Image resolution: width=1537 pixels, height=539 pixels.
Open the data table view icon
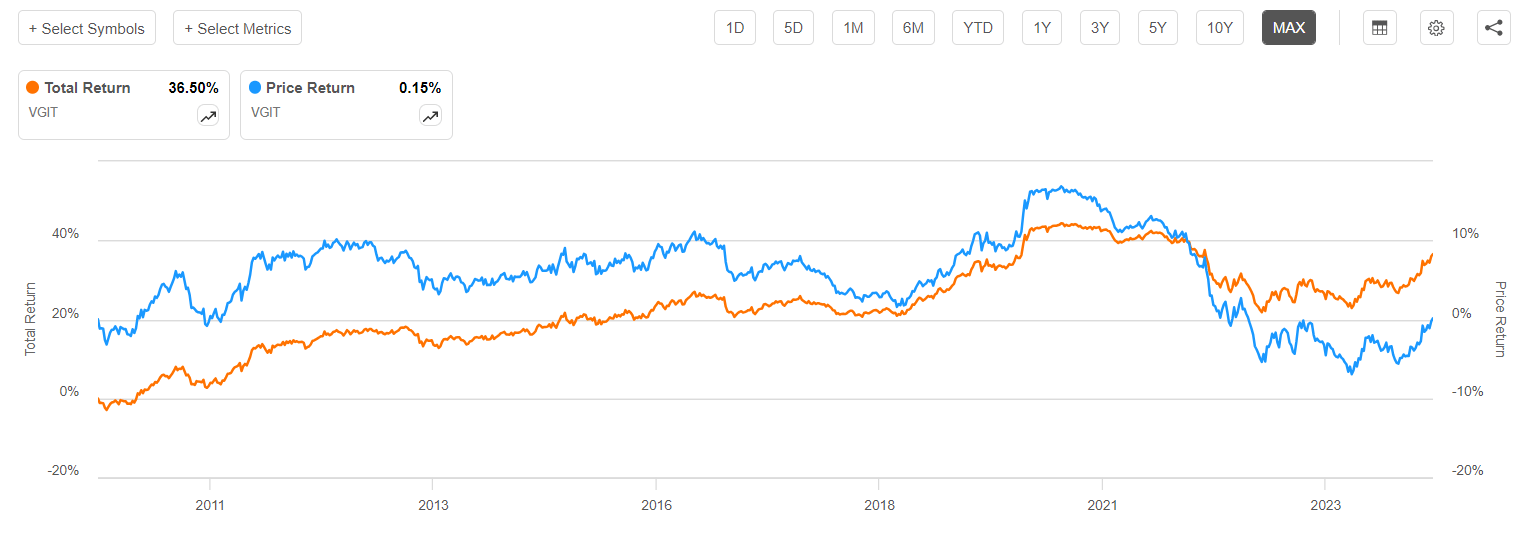[x=1379, y=28]
